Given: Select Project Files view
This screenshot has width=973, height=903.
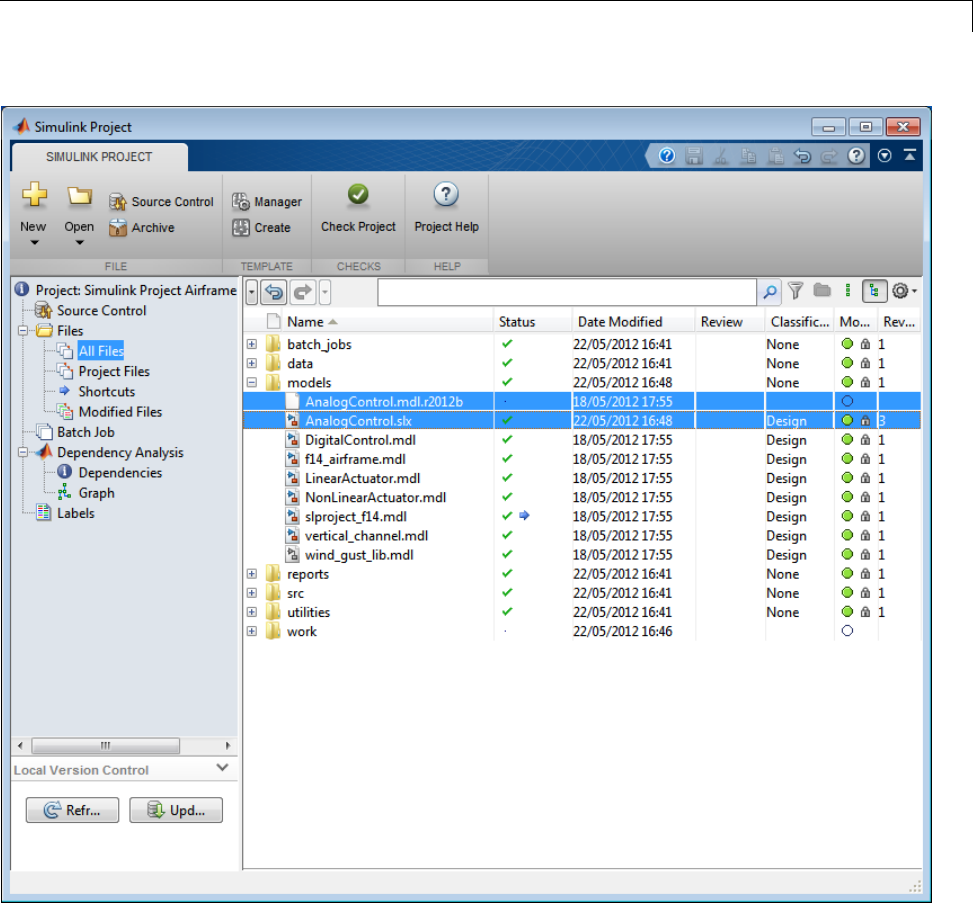Looking at the screenshot, I should point(114,372).
